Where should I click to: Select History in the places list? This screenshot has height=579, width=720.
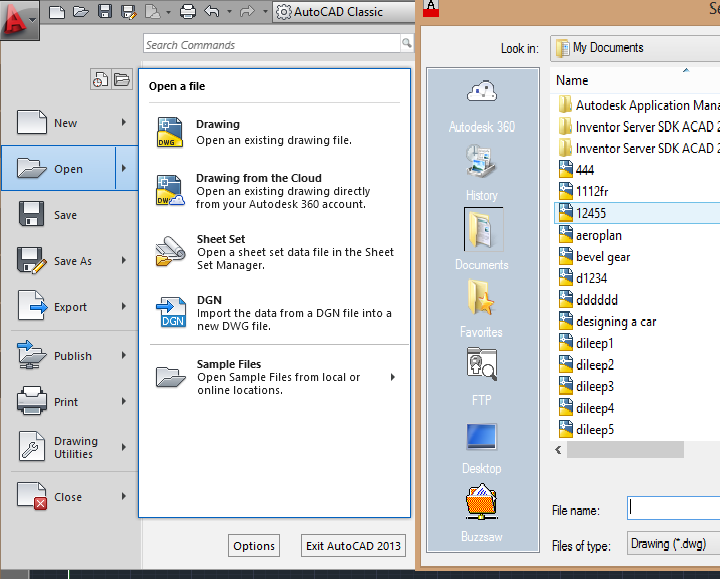(x=482, y=173)
